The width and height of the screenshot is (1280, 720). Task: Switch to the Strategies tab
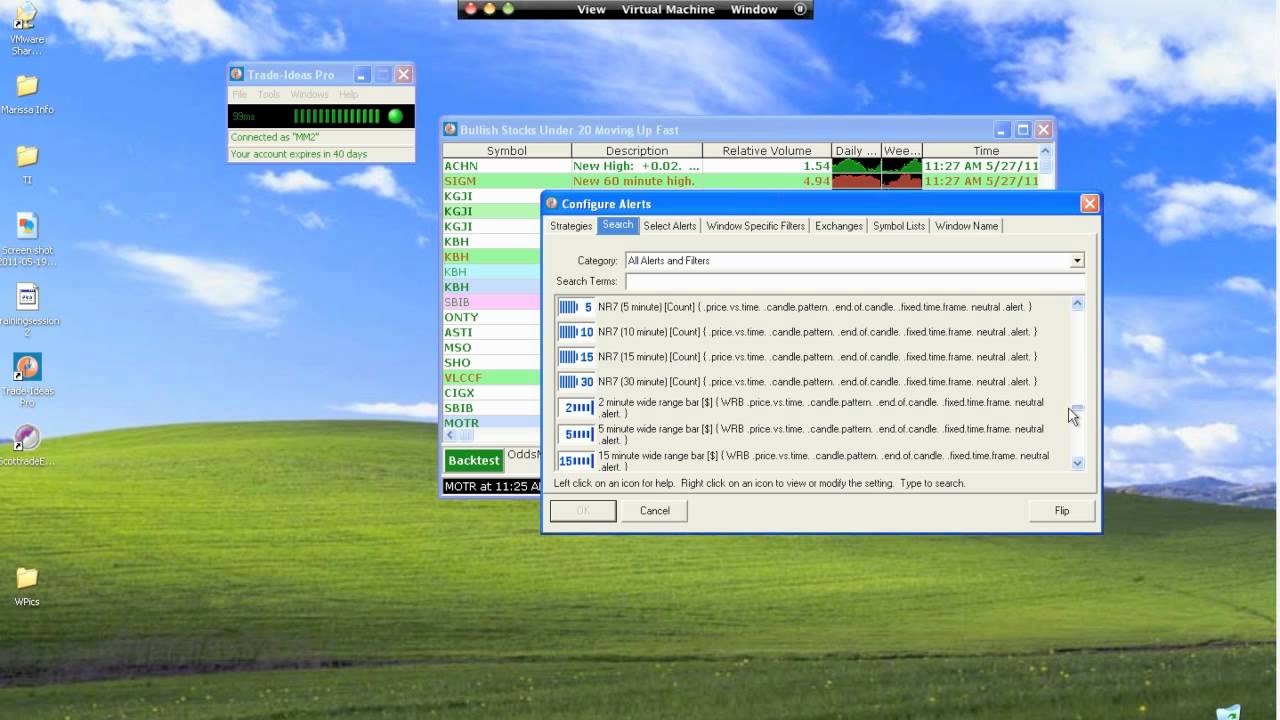point(571,226)
